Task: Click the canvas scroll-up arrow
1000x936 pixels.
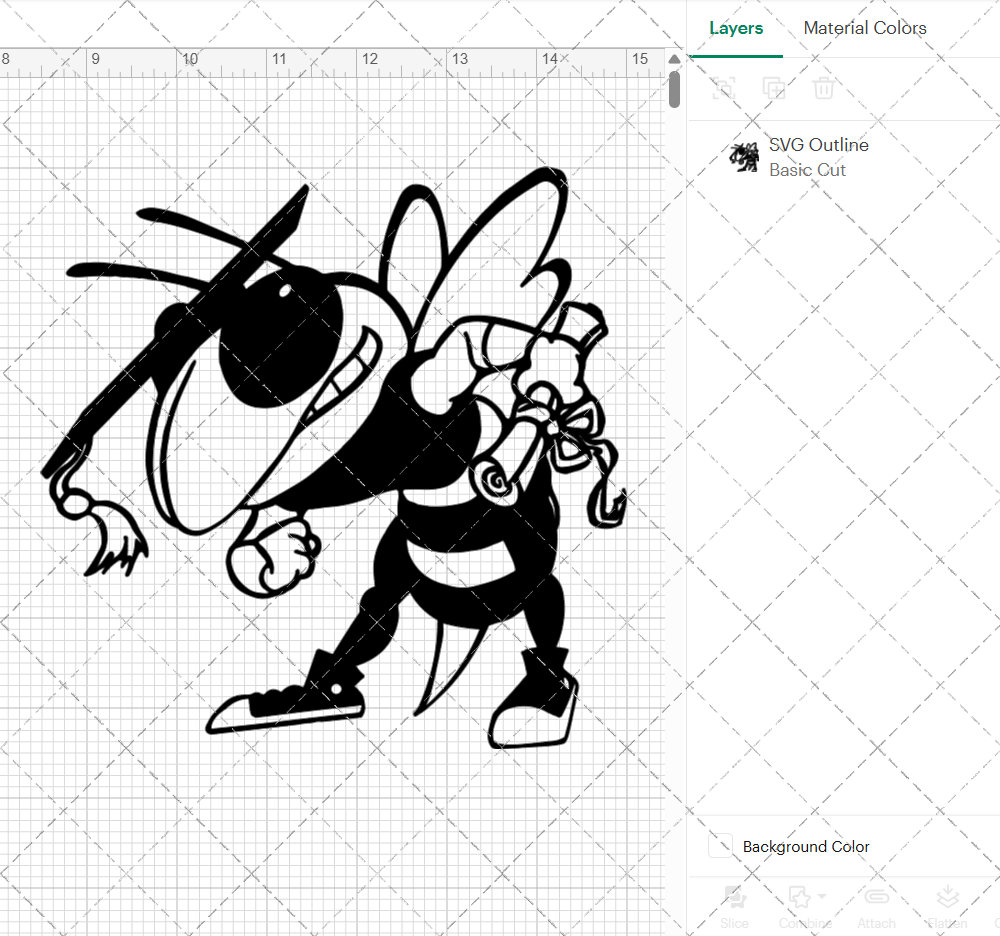Action: [x=674, y=59]
